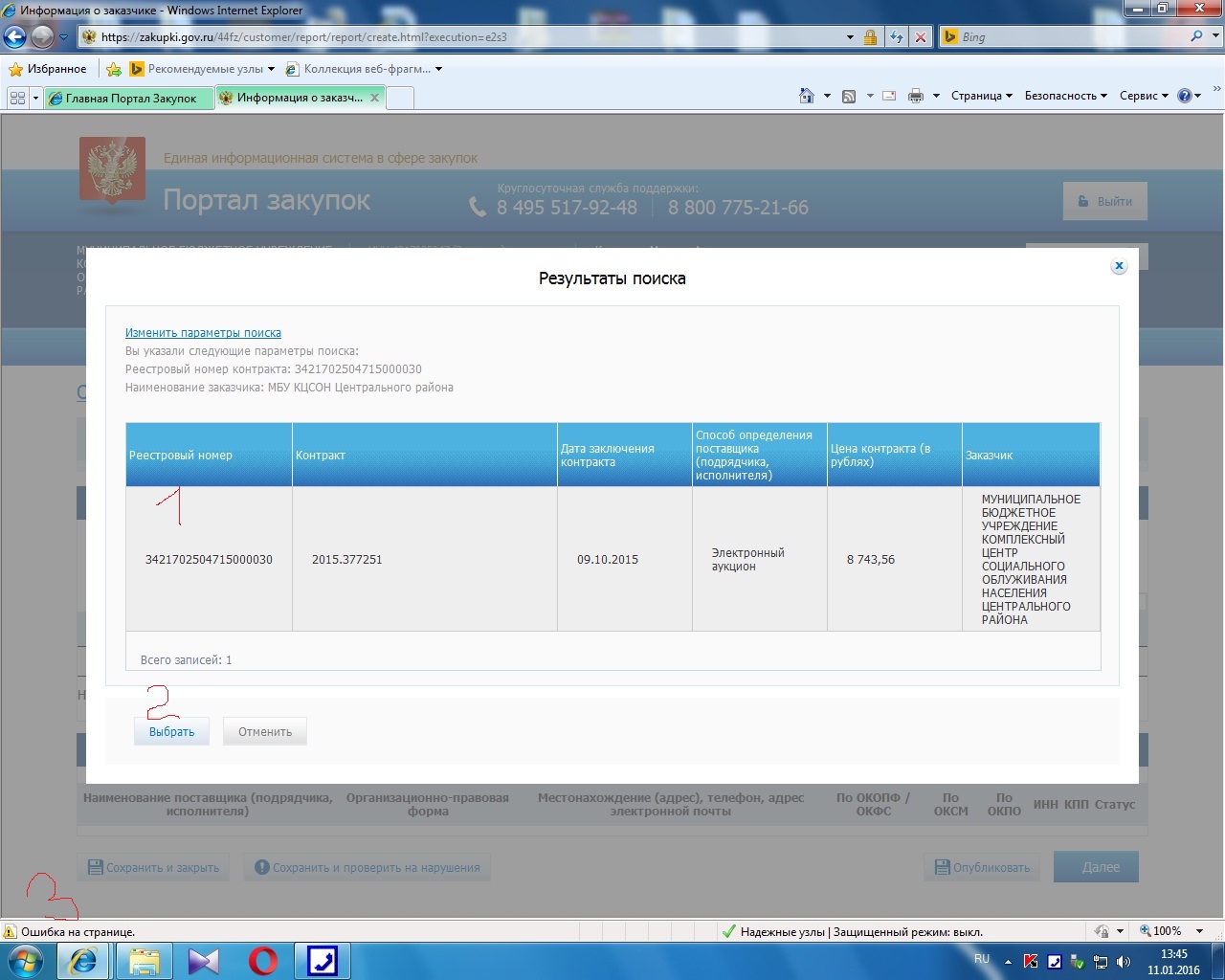The height and width of the screenshot is (980, 1225).
Task: Click Изменить параметры поиска link
Action: coord(203,333)
